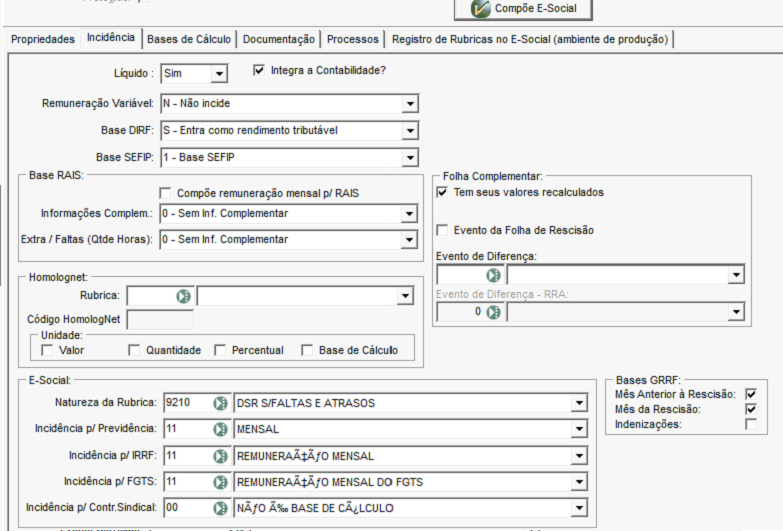The height and width of the screenshot is (531, 783).
Task: Click the Evento de Diferença - RRA lookup icon
Action: (493, 312)
